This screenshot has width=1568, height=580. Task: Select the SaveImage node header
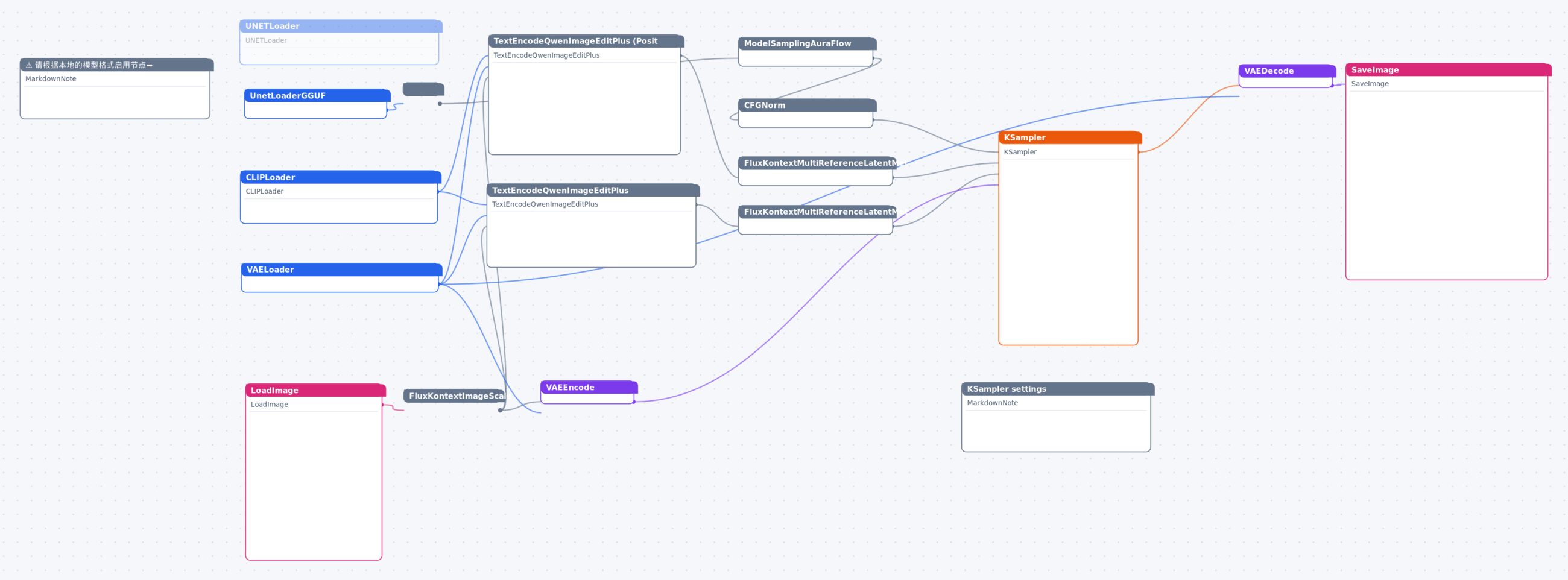pyautogui.click(x=1448, y=70)
